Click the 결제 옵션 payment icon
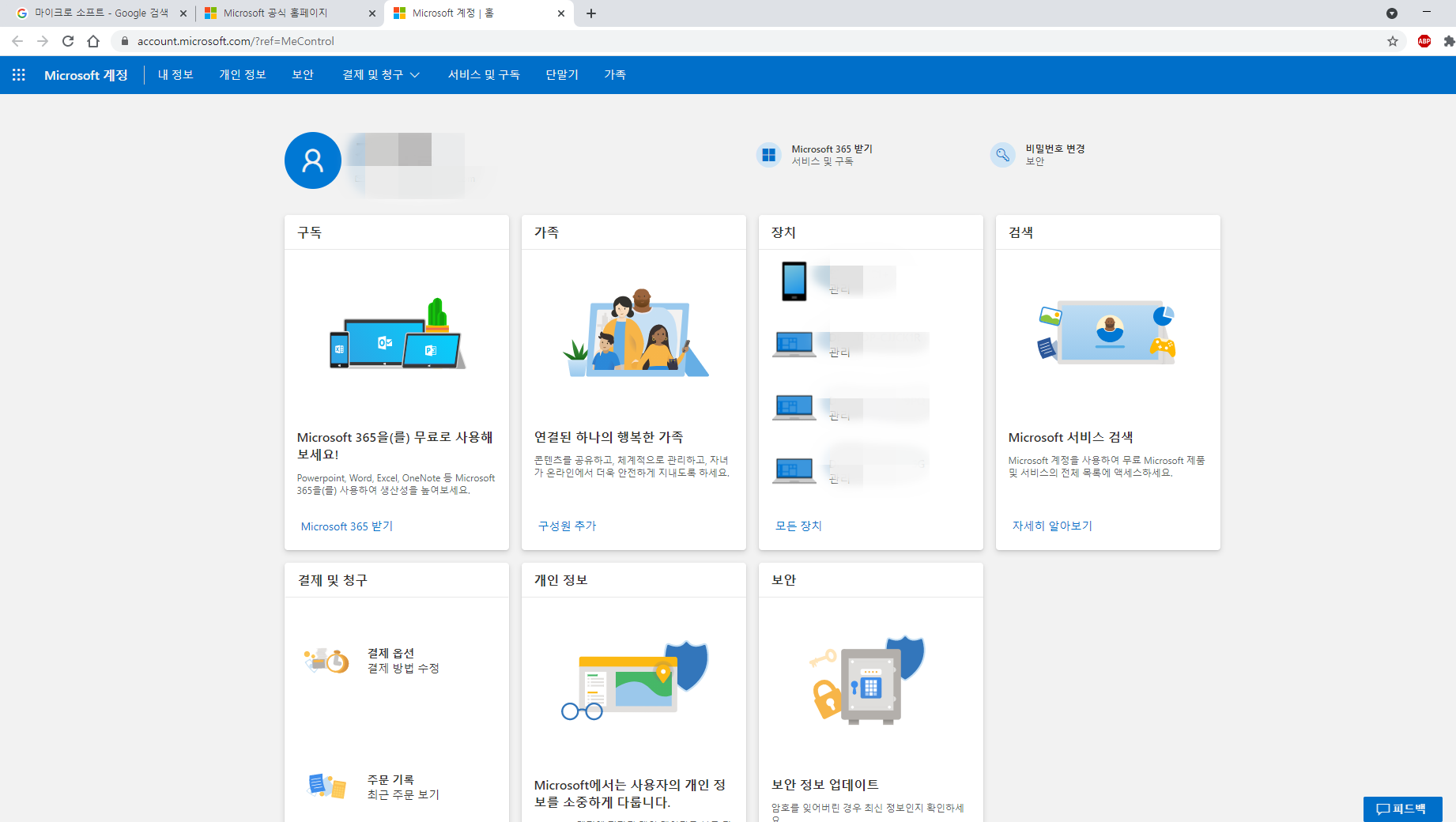Viewport: 1456px width, 822px height. 326,660
